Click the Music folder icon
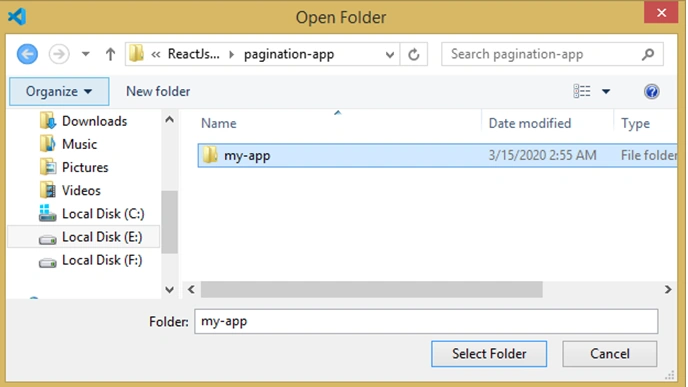The height and width of the screenshot is (387, 688). 48,144
